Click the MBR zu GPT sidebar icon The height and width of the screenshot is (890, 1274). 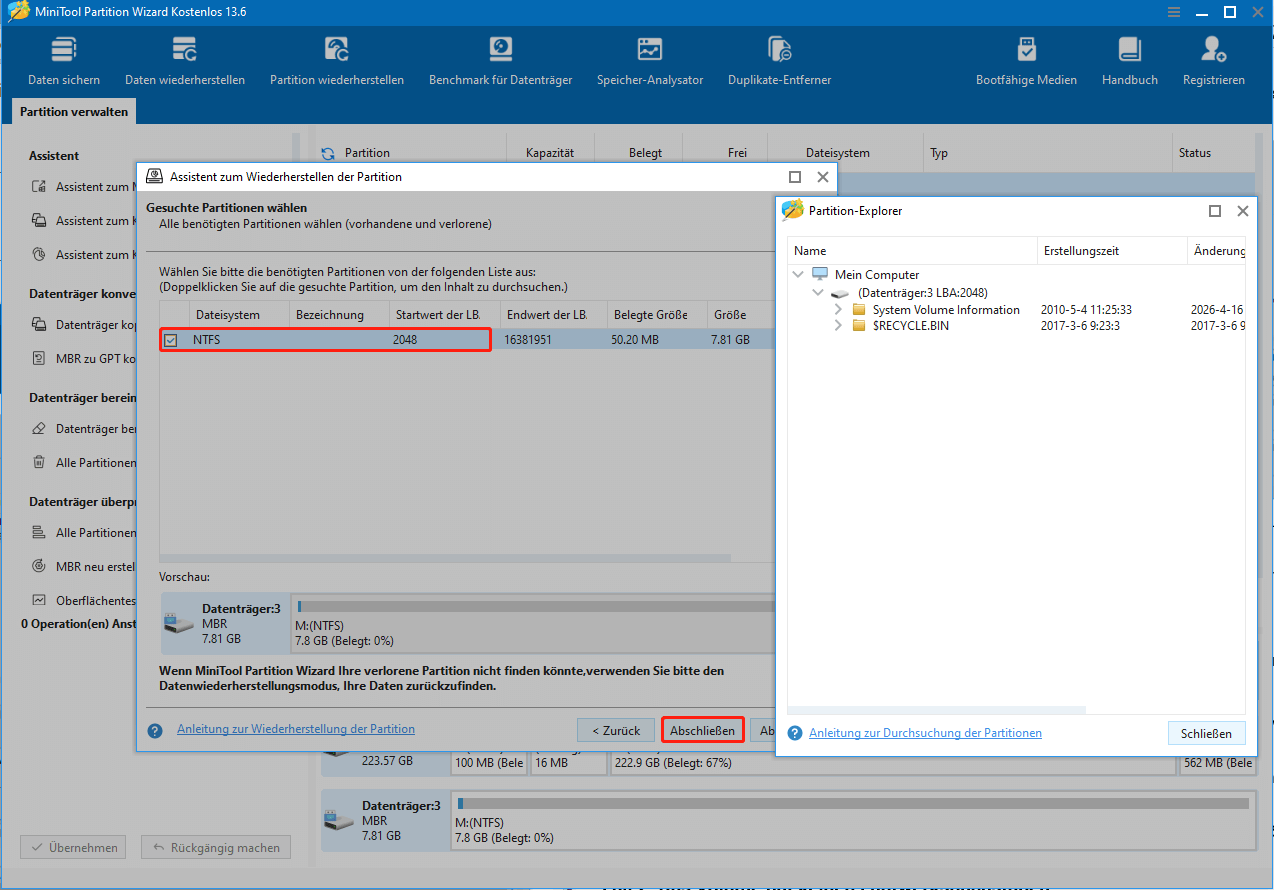tap(39, 358)
